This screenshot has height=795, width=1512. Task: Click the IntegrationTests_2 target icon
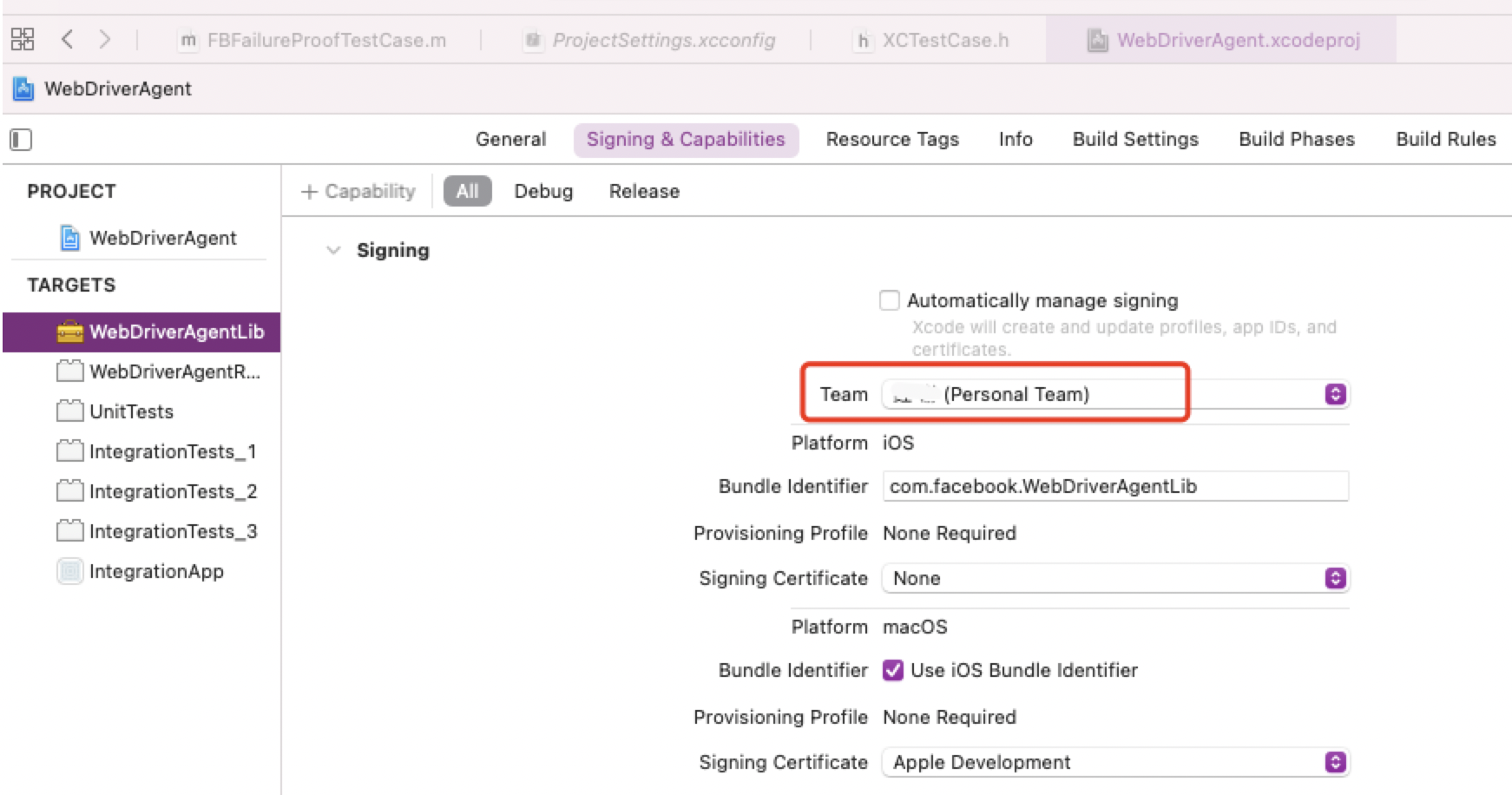point(69,491)
